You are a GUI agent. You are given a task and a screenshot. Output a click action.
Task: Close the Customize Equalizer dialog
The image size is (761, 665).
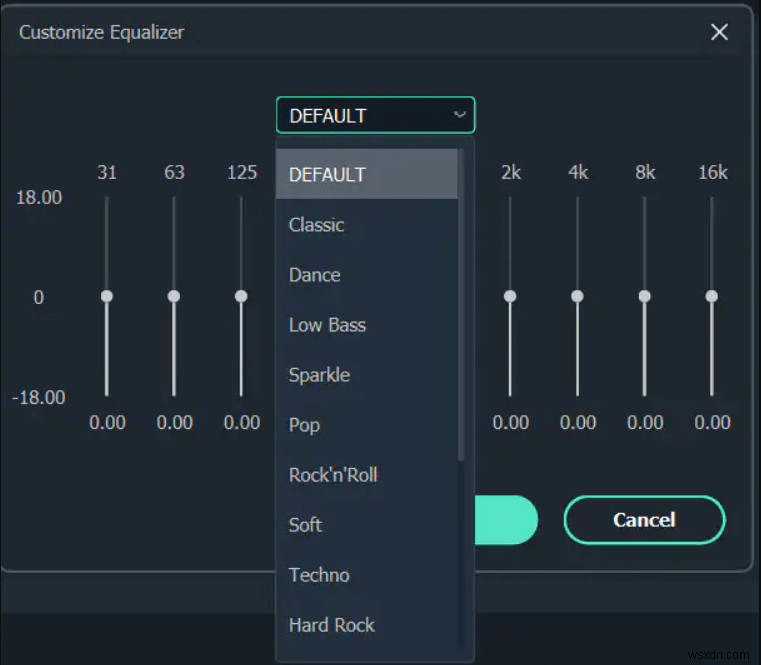(719, 32)
